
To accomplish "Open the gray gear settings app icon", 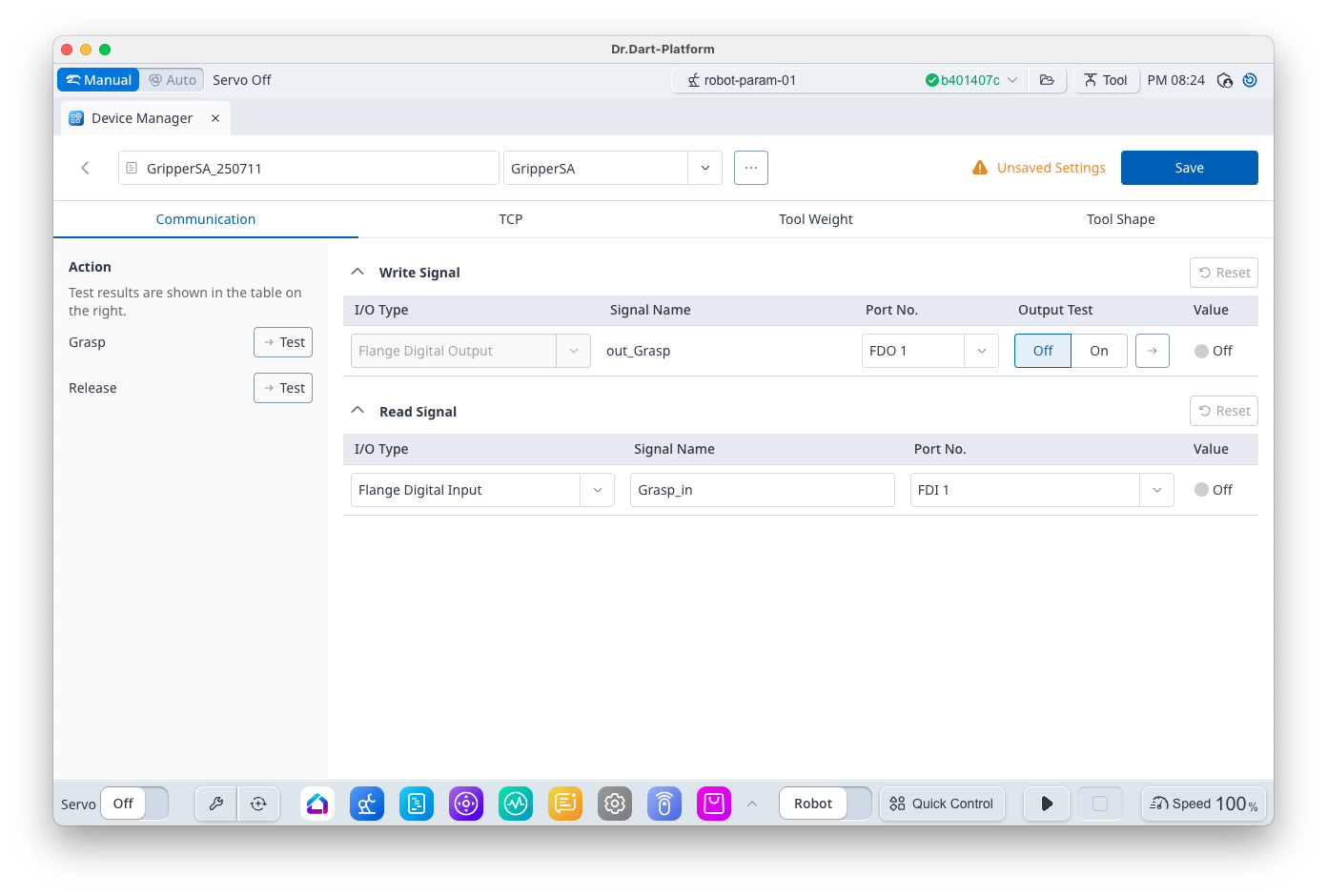I will pos(615,804).
